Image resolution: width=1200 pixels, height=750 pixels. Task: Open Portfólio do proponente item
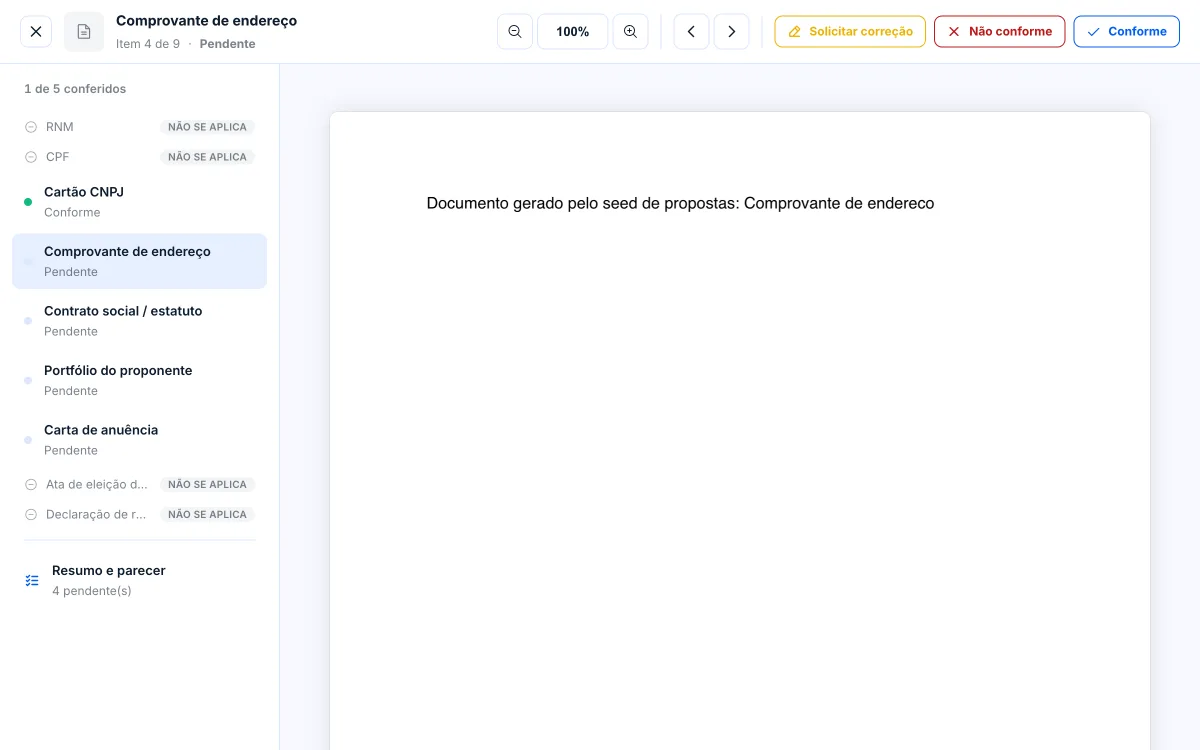tap(140, 380)
